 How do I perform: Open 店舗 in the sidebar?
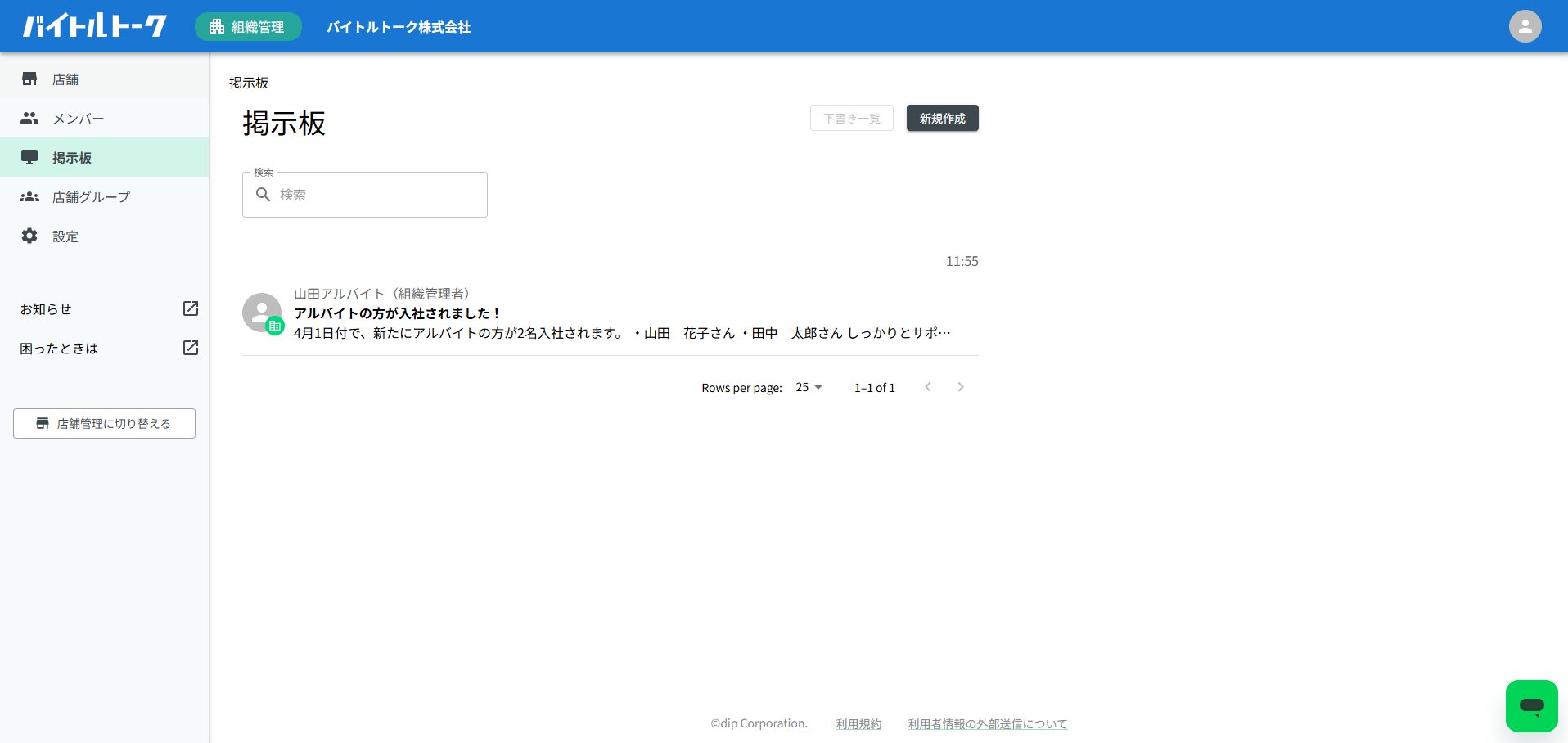click(x=105, y=79)
